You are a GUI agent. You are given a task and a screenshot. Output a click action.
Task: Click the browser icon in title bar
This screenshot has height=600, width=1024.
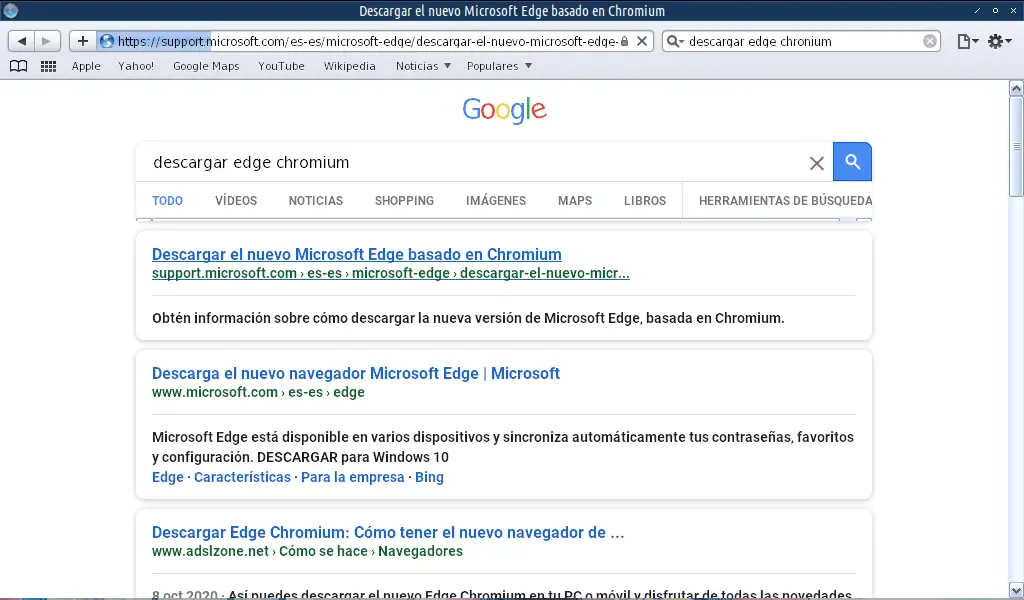(x=10, y=10)
